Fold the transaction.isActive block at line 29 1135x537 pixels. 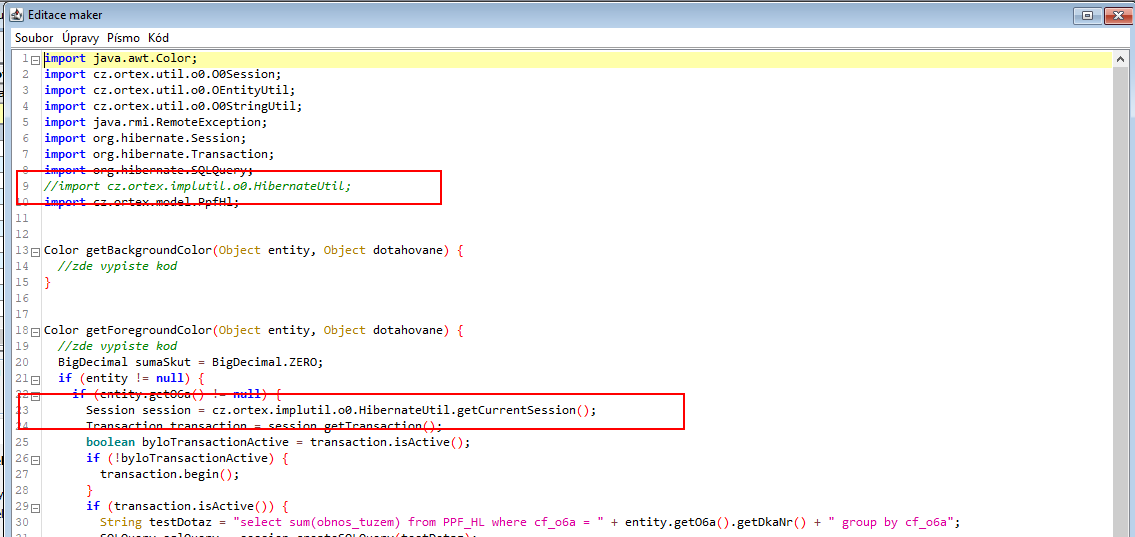pos(36,507)
